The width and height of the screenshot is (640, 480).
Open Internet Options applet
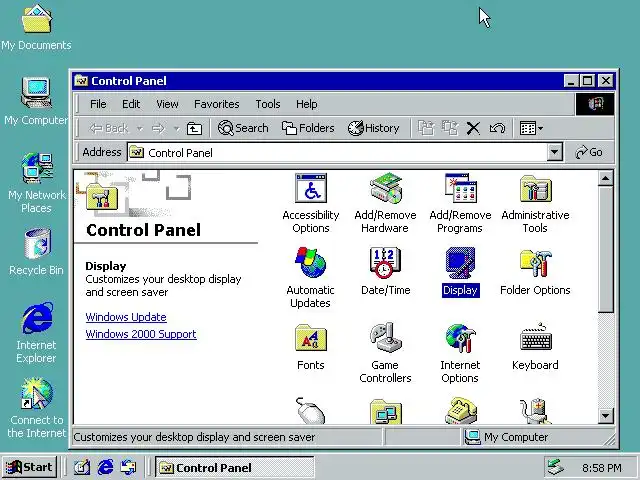460,353
